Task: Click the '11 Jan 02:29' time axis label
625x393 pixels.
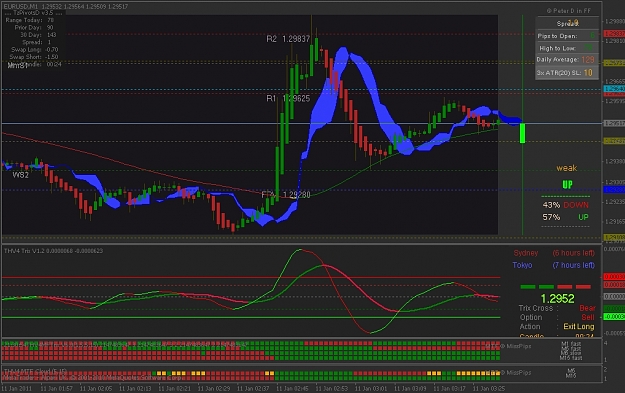Action: (214, 388)
